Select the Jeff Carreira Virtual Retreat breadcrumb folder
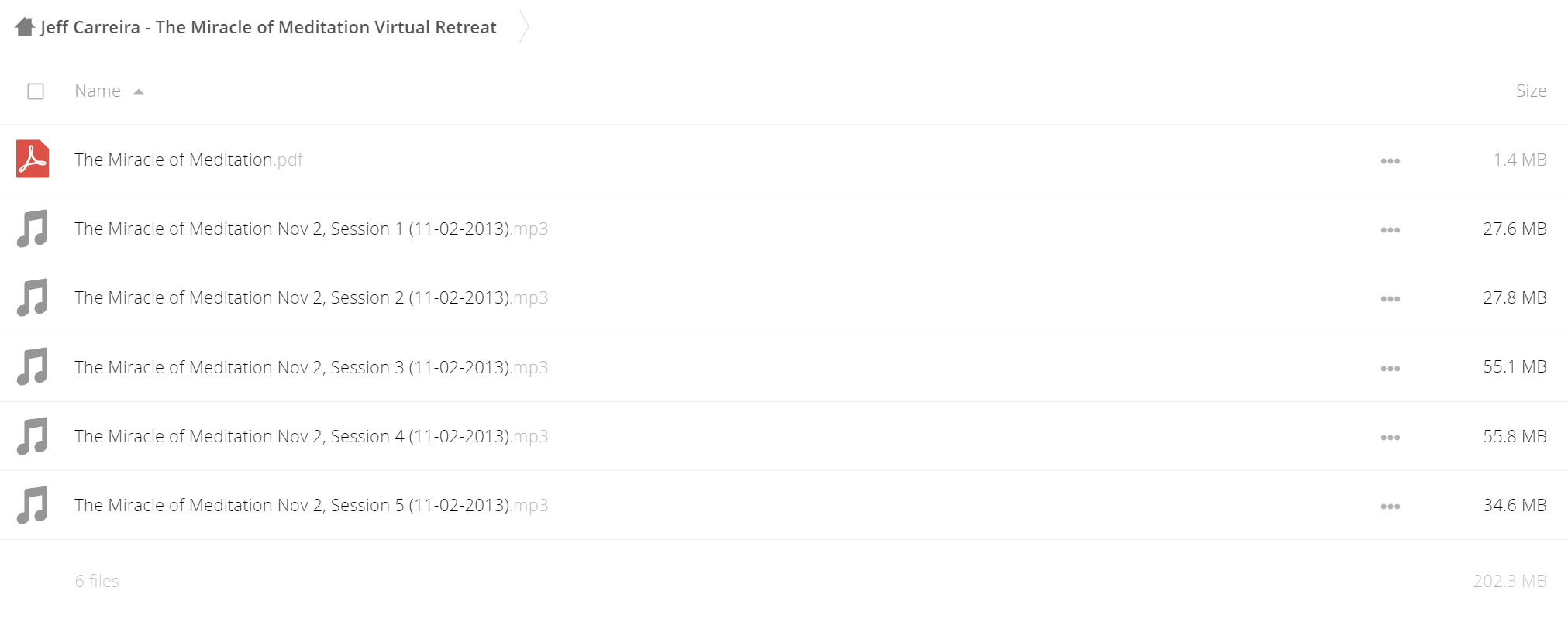Image resolution: width=1568 pixels, height=622 pixels. pyautogui.click(x=268, y=27)
